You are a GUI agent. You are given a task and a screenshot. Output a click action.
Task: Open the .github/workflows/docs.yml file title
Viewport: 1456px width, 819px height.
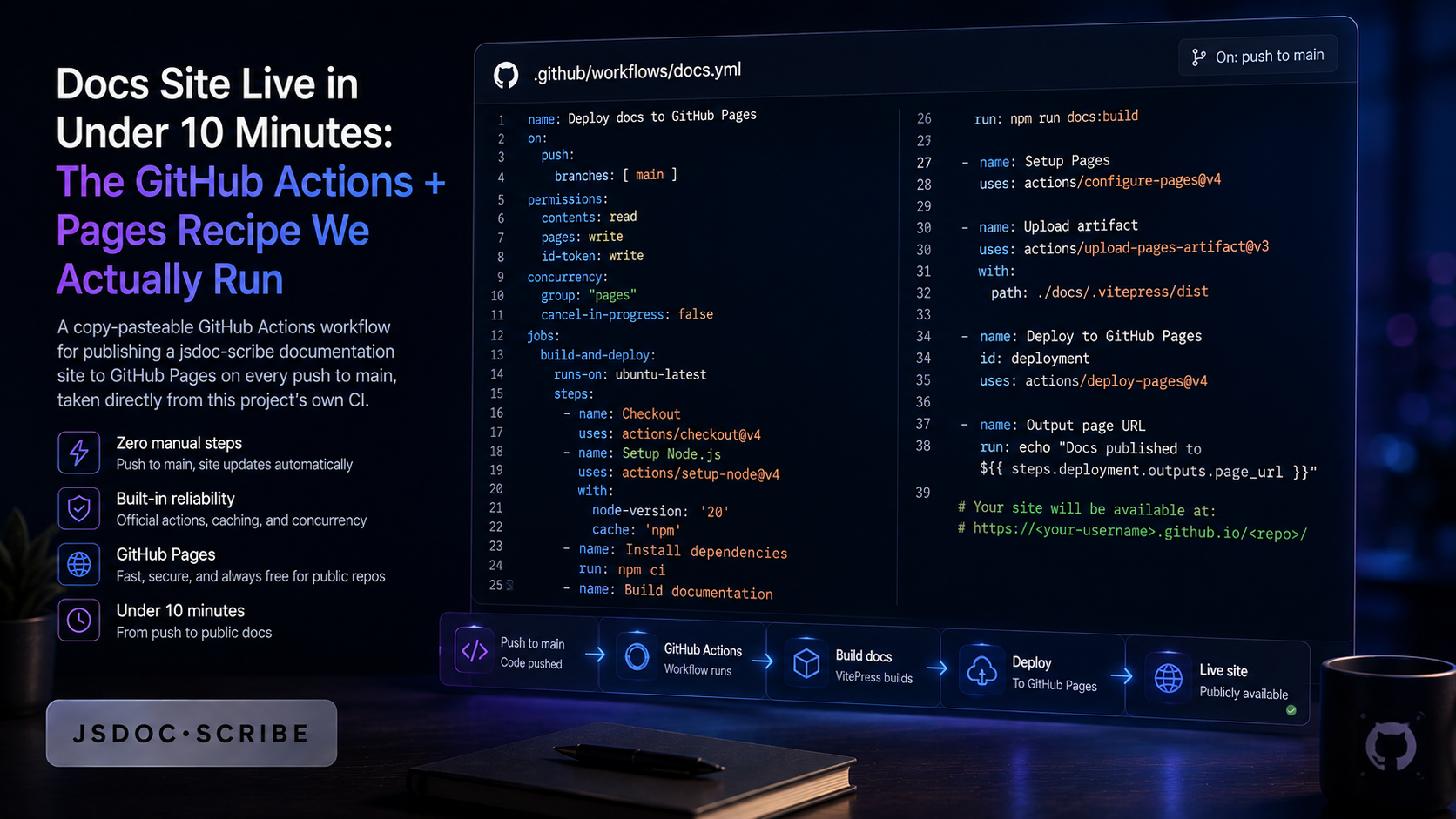click(x=637, y=71)
